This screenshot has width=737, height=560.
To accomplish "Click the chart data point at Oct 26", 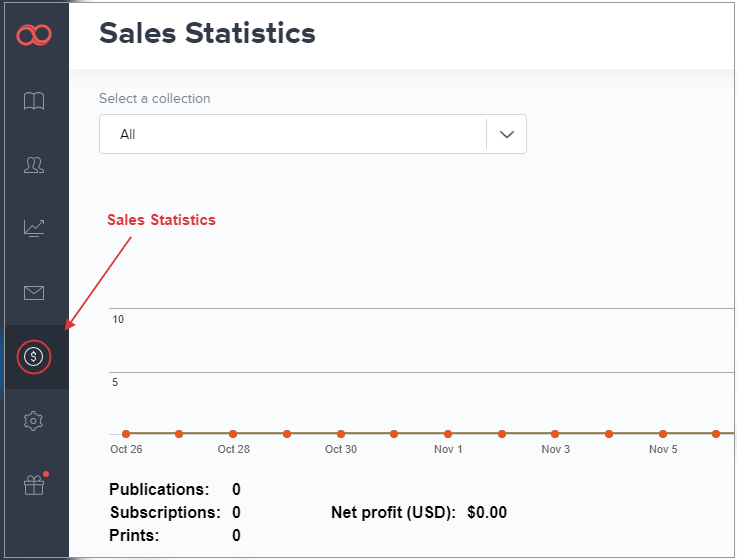I will (126, 434).
